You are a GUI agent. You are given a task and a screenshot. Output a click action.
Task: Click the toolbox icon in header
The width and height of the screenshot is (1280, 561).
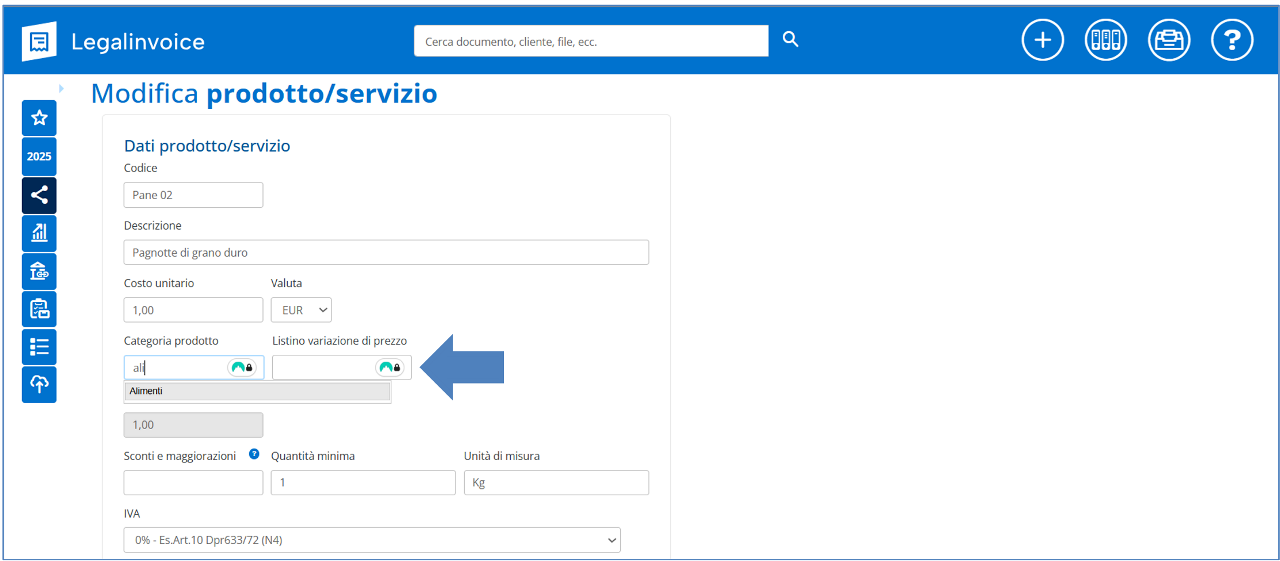1168,40
